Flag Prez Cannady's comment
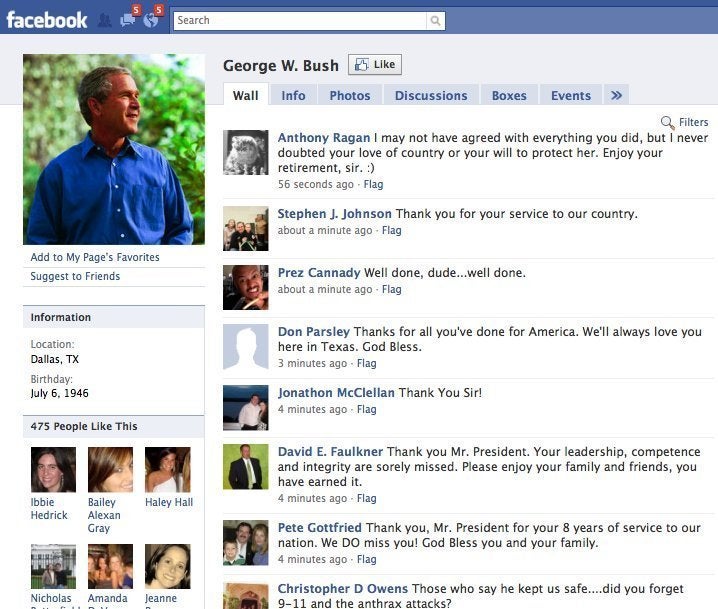718x609 pixels. click(392, 289)
